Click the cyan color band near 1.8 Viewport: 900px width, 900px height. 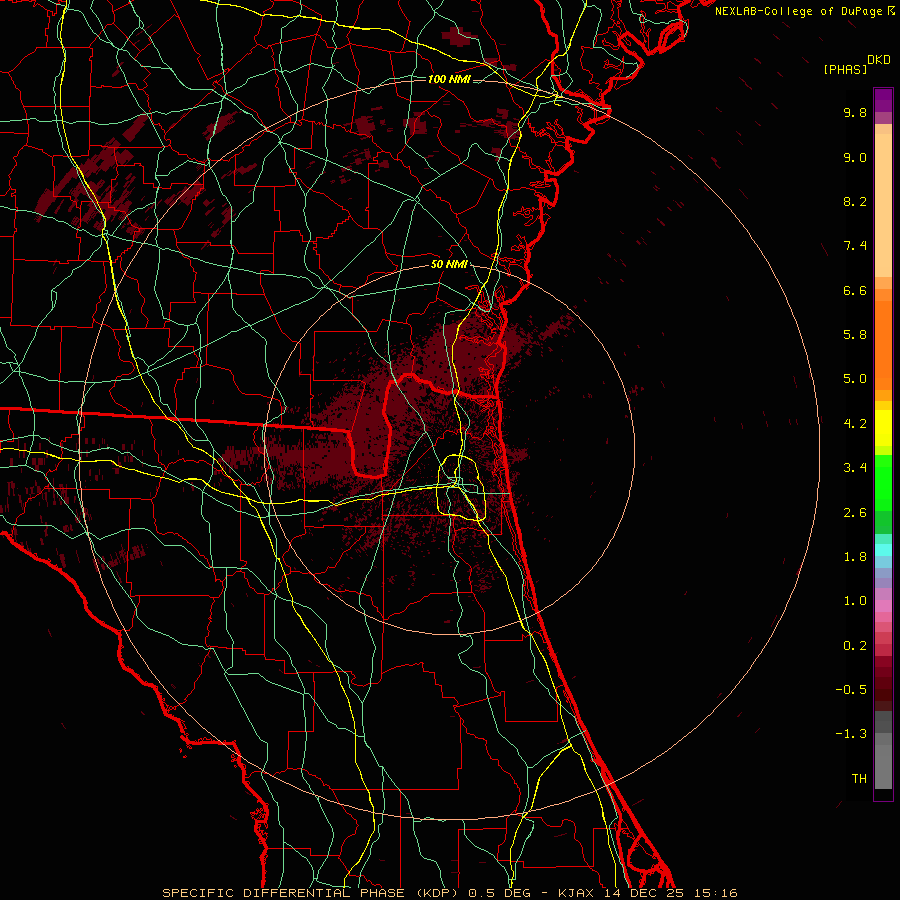click(x=883, y=549)
